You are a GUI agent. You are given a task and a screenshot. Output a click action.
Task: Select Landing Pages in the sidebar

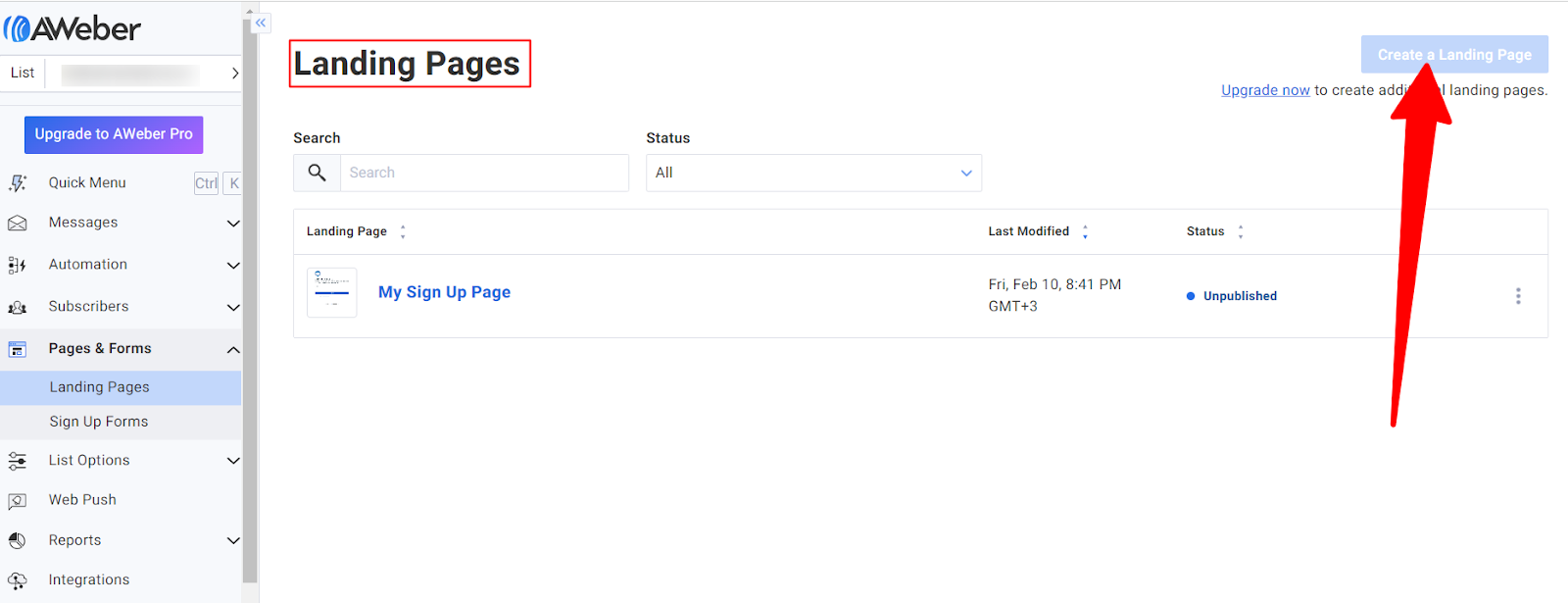[100, 387]
